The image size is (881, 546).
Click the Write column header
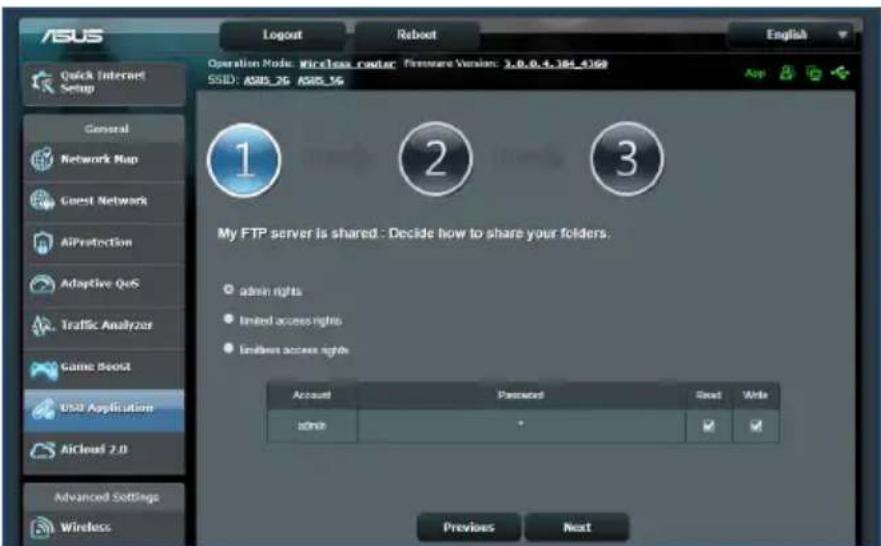(x=755, y=395)
